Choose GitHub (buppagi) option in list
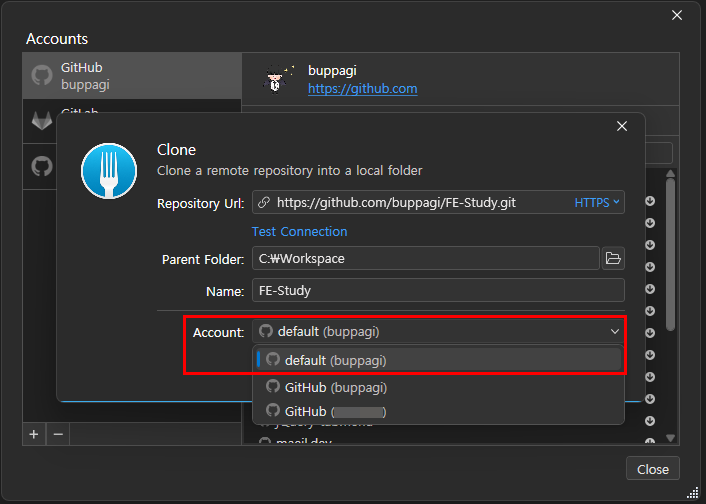Viewport: 706px width, 504px height. [x=438, y=387]
